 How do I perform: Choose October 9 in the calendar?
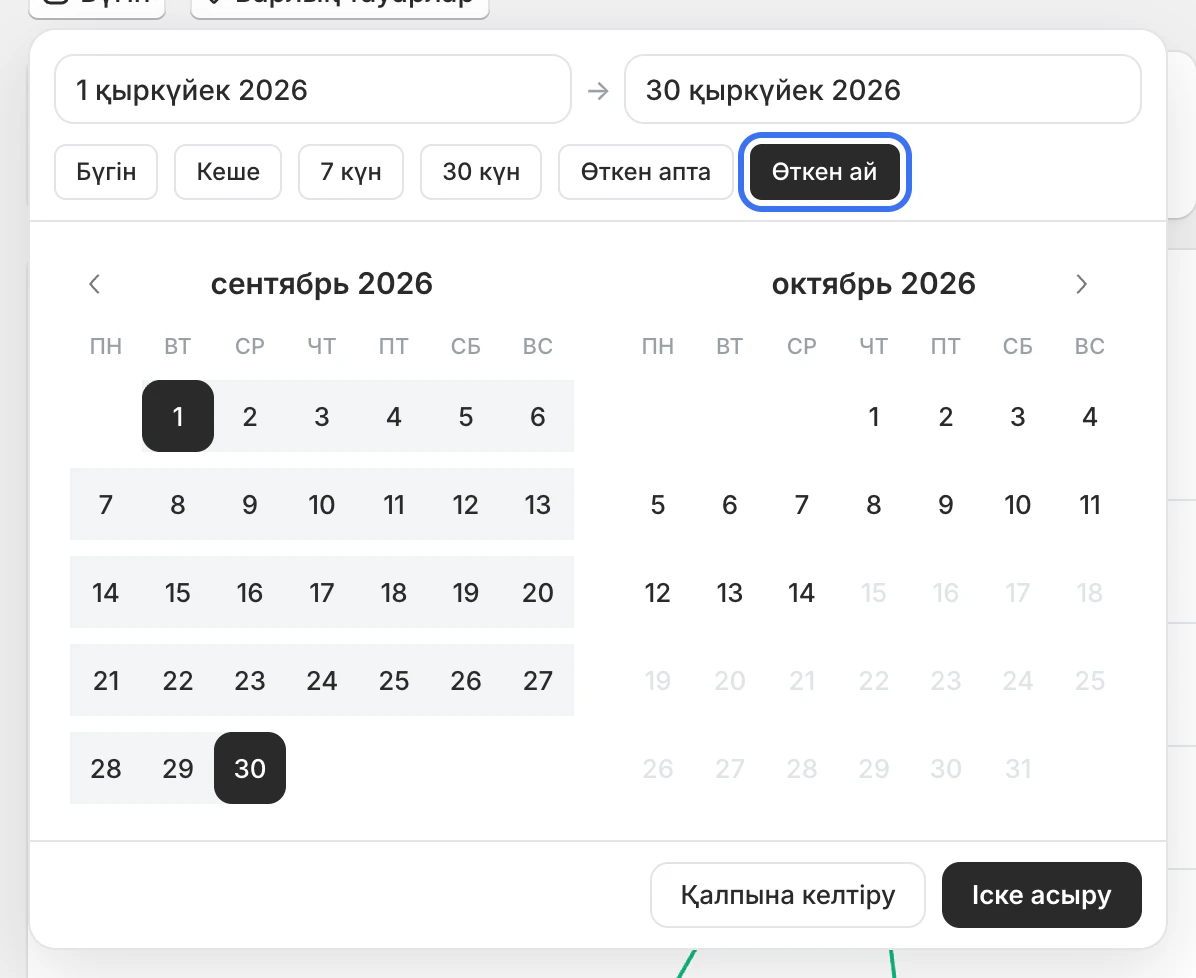(946, 504)
